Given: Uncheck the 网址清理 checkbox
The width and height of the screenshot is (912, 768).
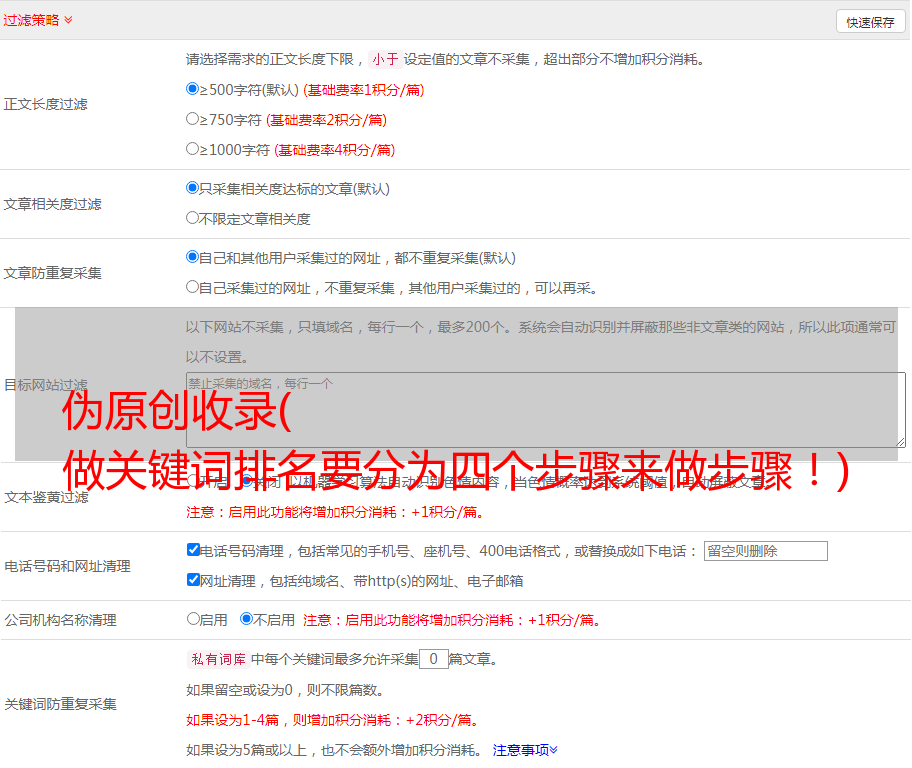Looking at the screenshot, I should point(194,580).
